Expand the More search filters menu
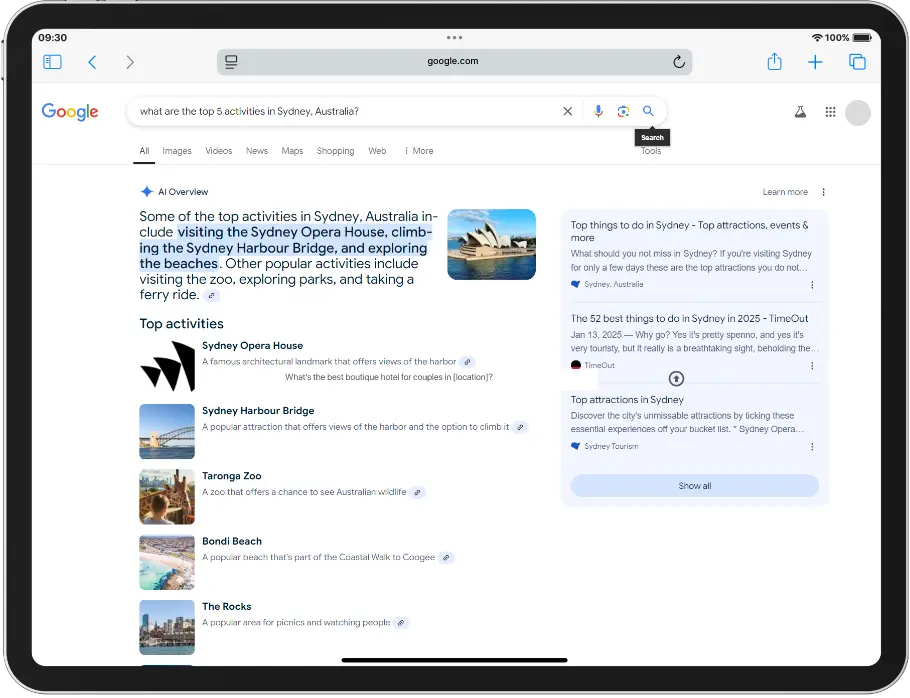Image resolution: width=910 pixels, height=698 pixels. coord(418,151)
